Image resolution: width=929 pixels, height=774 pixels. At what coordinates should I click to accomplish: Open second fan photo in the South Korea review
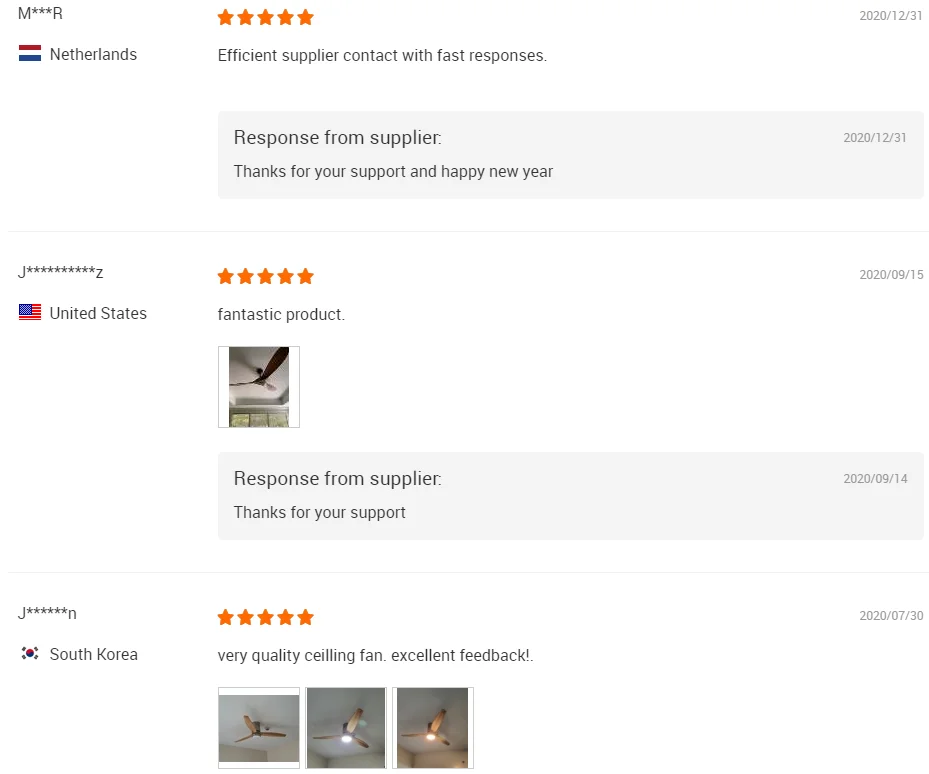346,728
